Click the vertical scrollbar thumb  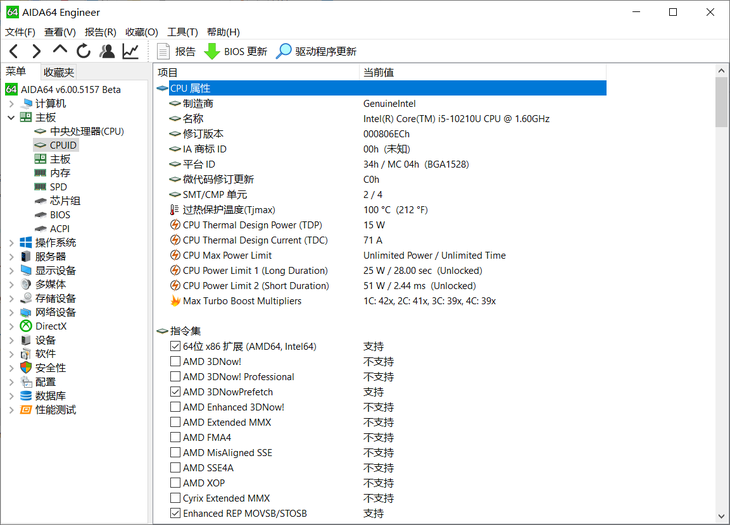pos(721,102)
